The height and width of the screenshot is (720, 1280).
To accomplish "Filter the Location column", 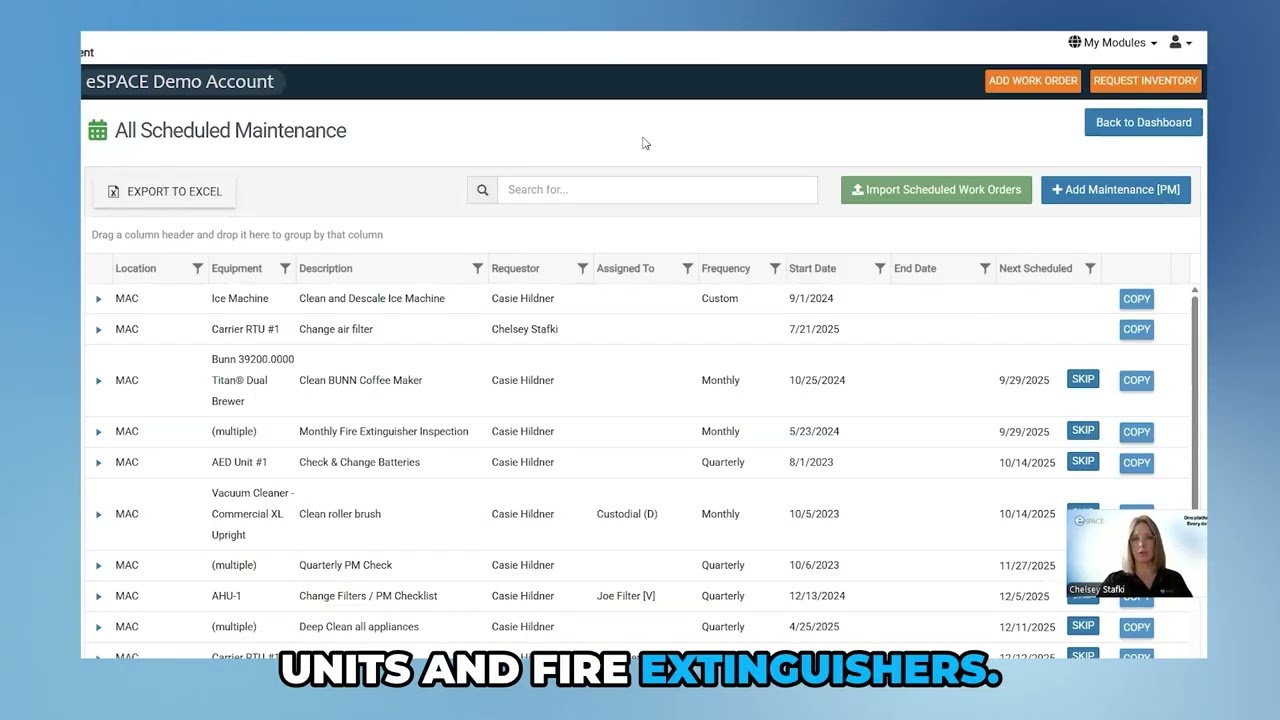I will point(197,268).
